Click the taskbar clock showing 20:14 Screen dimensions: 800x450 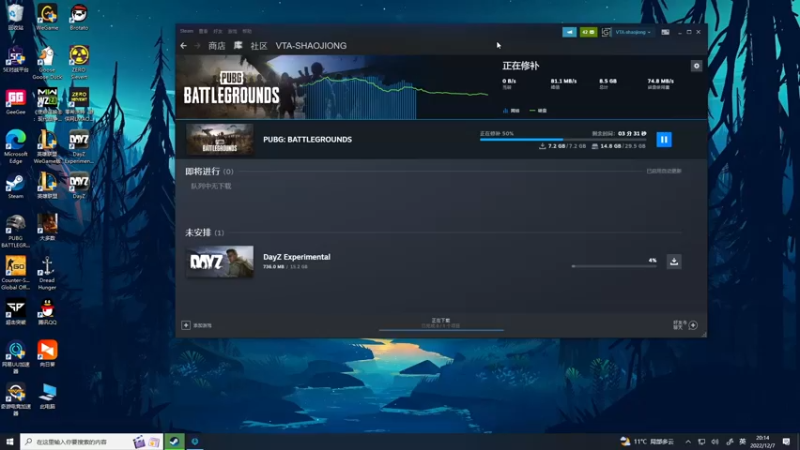pos(762,441)
